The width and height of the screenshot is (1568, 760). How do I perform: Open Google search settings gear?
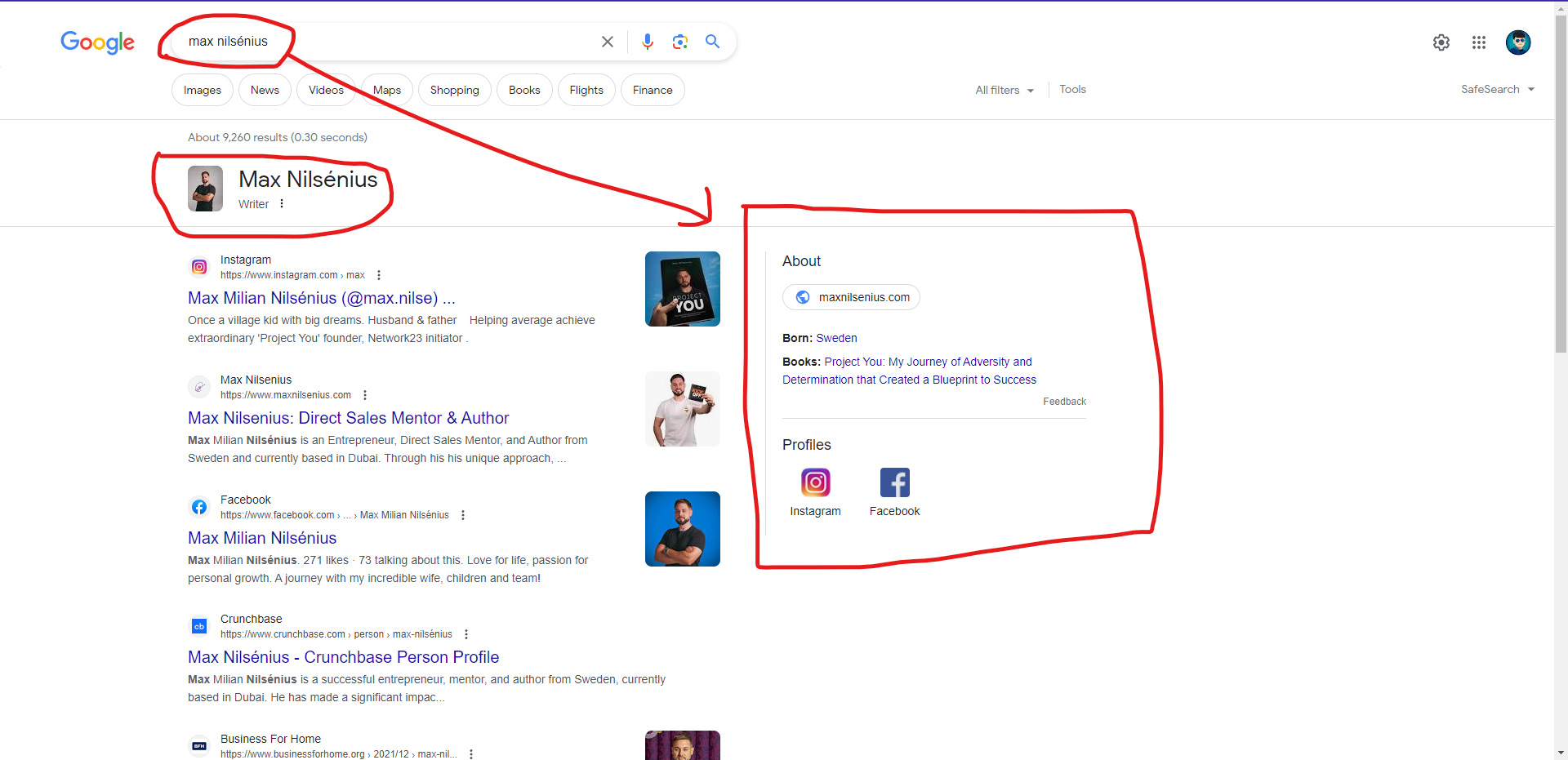(x=1441, y=42)
